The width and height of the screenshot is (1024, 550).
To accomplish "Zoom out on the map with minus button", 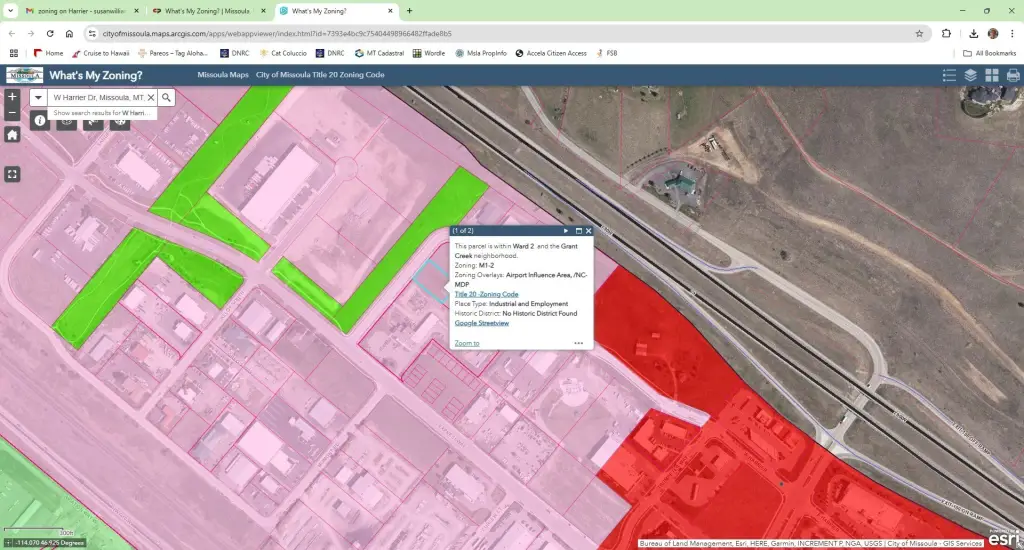I will click(12, 114).
